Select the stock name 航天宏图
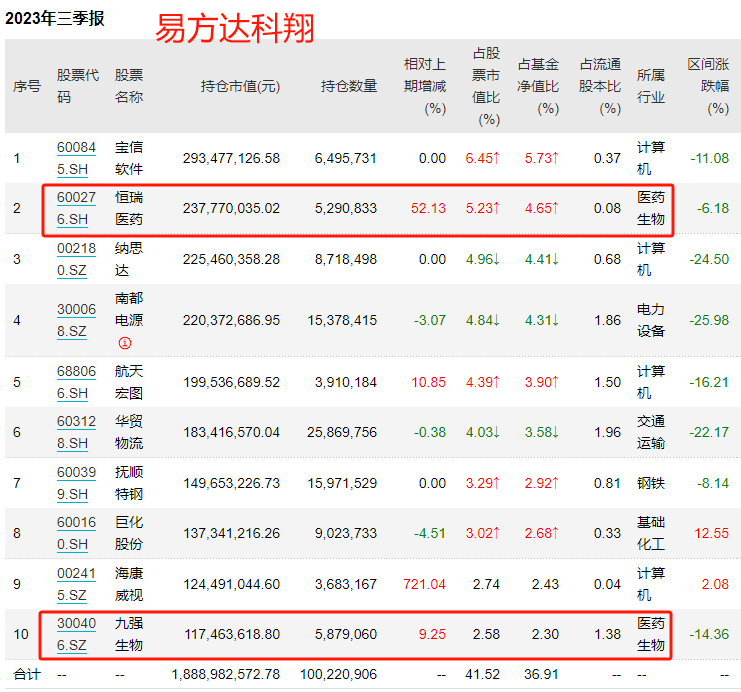Screen dimensions: 741x692 pos(129,382)
